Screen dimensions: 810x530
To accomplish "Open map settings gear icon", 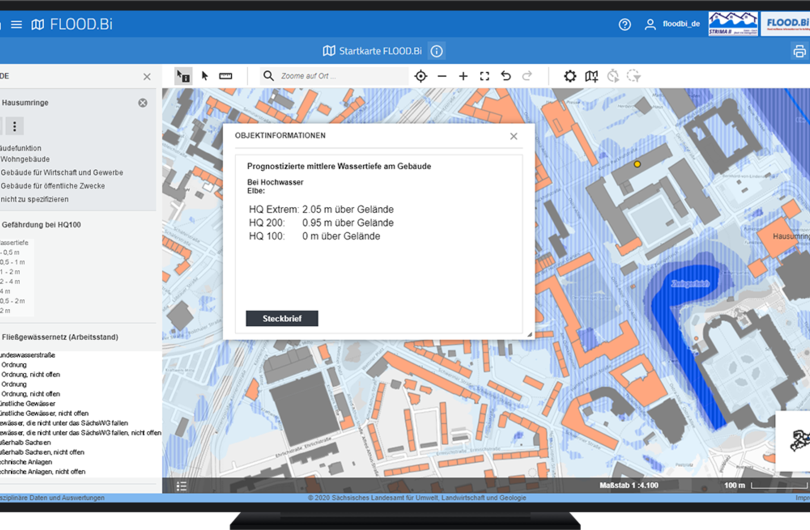I will [x=570, y=76].
